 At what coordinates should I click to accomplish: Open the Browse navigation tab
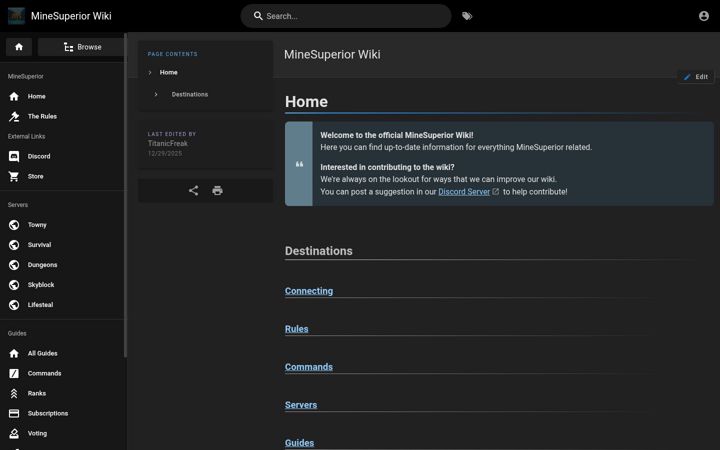[81, 47]
